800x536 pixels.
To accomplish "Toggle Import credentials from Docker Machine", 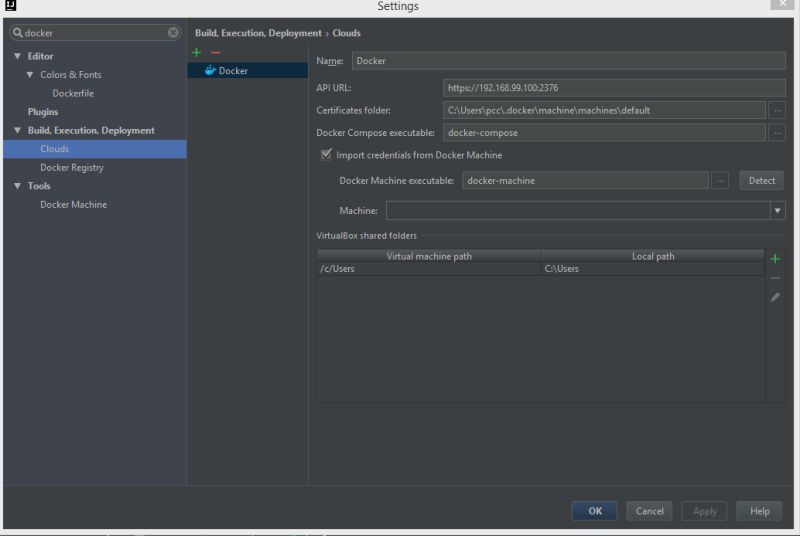I will click(326, 155).
